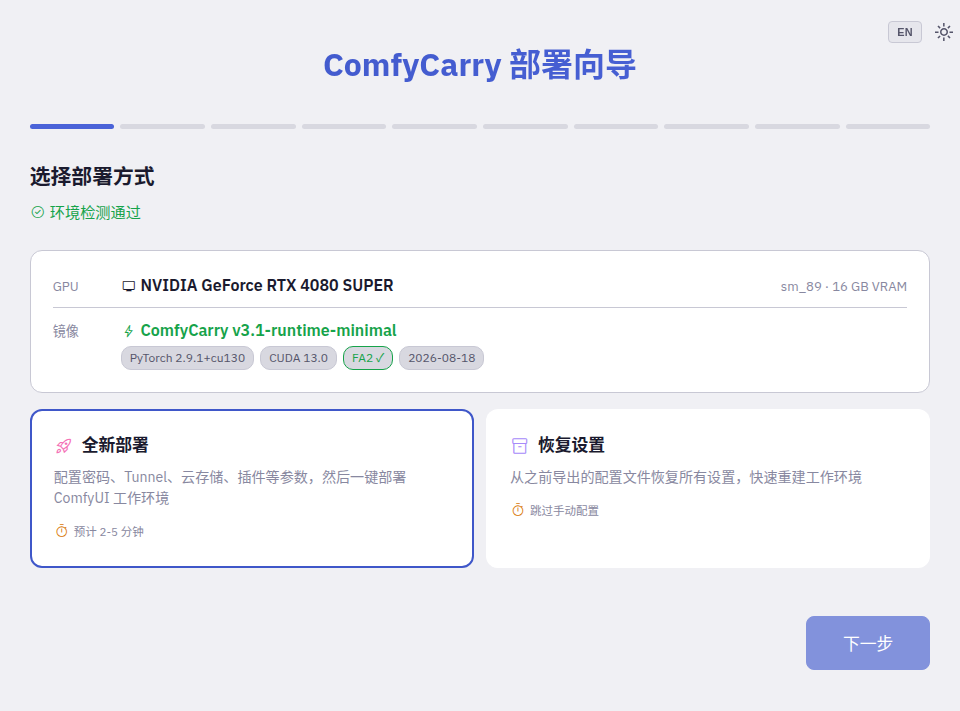Click the timer icon beside 跳过手动配置

click(518, 510)
